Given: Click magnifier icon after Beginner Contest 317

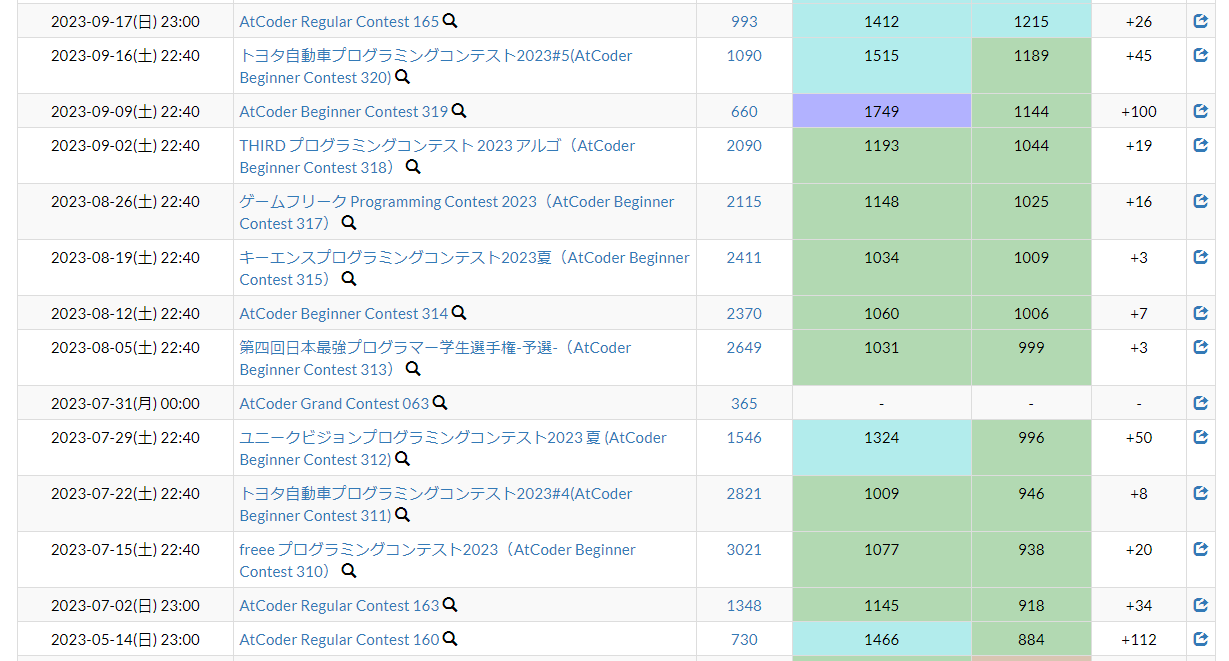Looking at the screenshot, I should pyautogui.click(x=349, y=223).
